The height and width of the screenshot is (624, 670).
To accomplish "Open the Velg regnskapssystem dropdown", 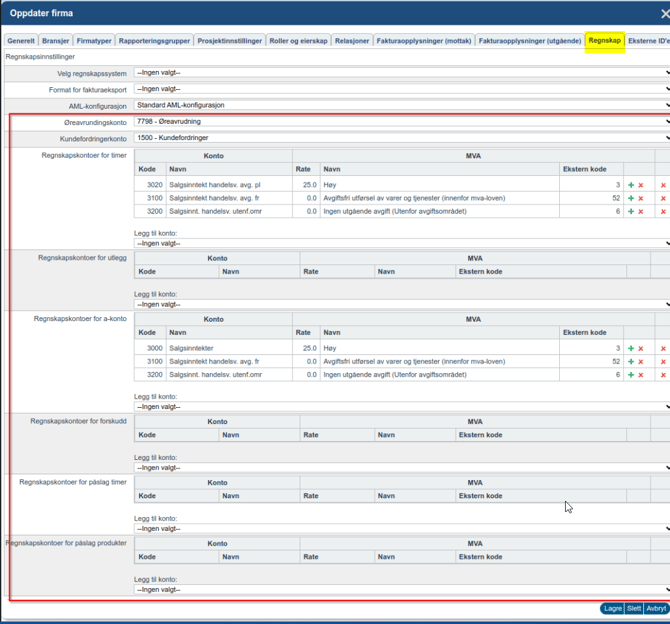I will coord(400,73).
